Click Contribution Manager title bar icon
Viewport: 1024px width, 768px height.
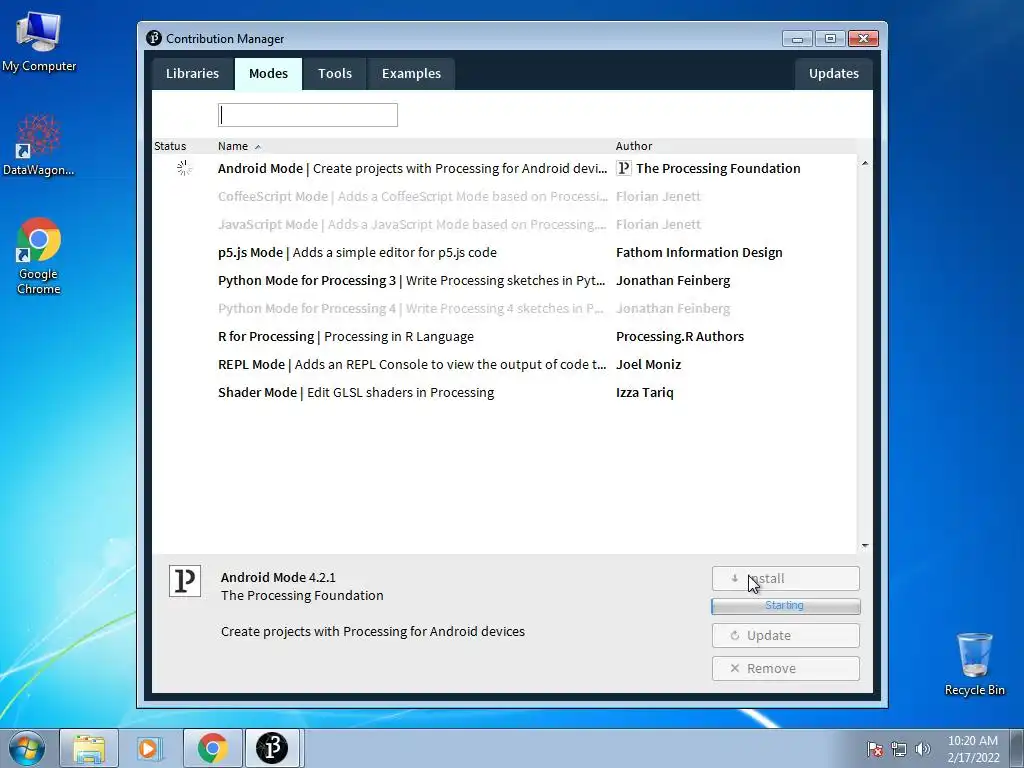coord(154,38)
